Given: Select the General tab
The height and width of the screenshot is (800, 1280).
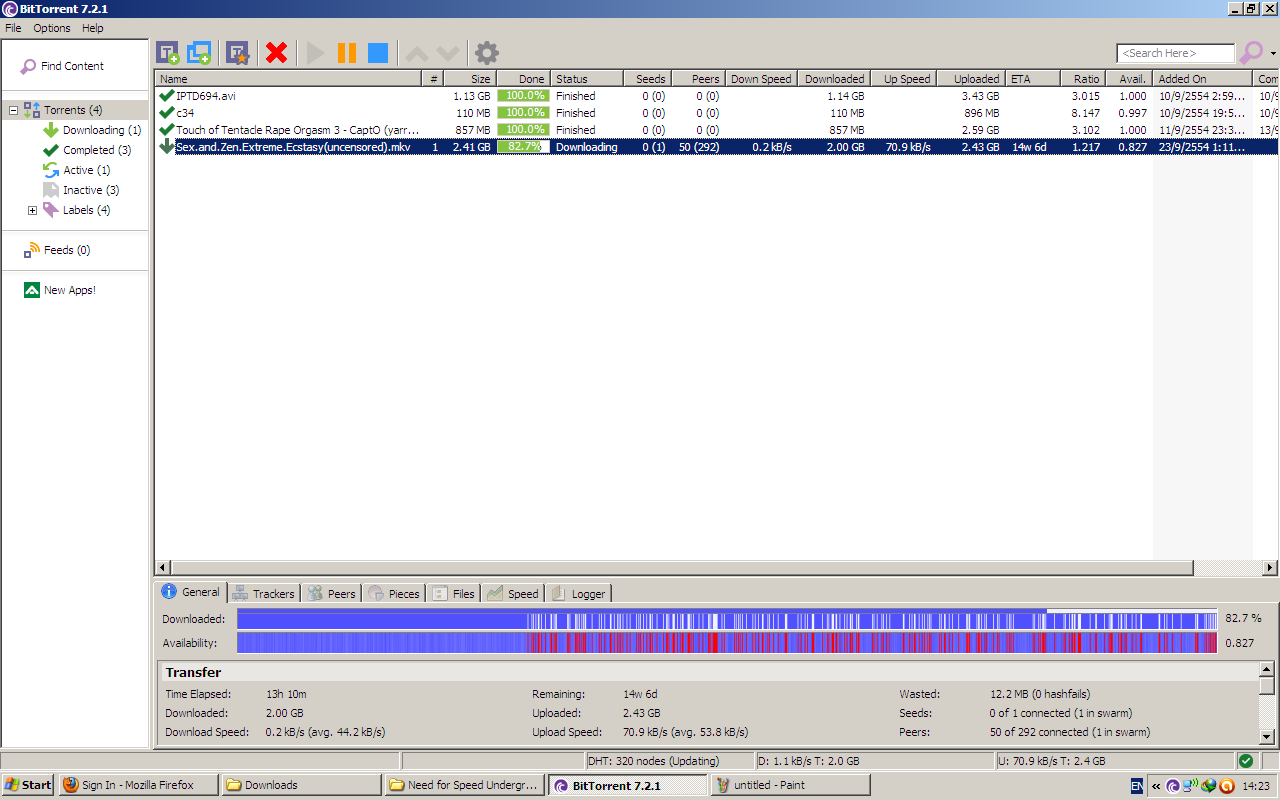Looking at the screenshot, I should pos(191,592).
